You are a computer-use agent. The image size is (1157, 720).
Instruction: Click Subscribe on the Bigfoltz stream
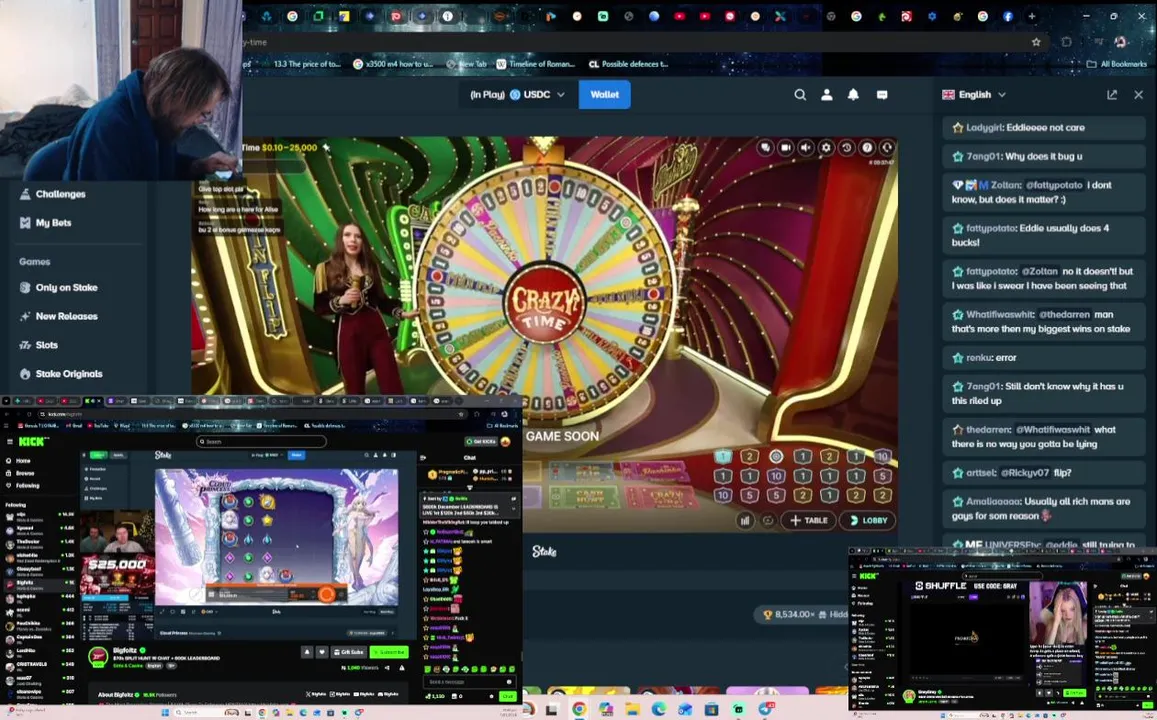tap(389, 652)
